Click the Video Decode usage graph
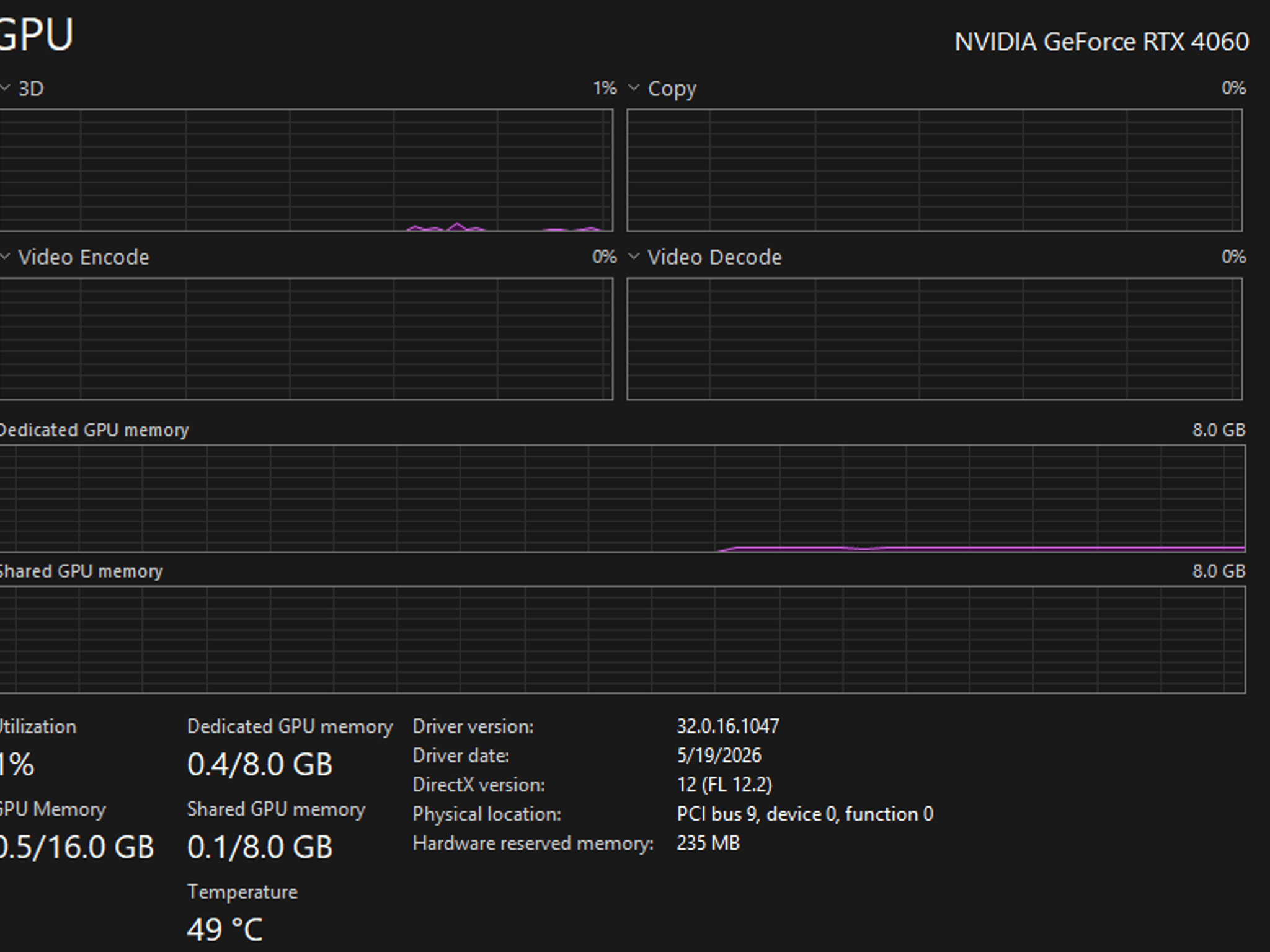The width and height of the screenshot is (1270, 952). (x=935, y=339)
